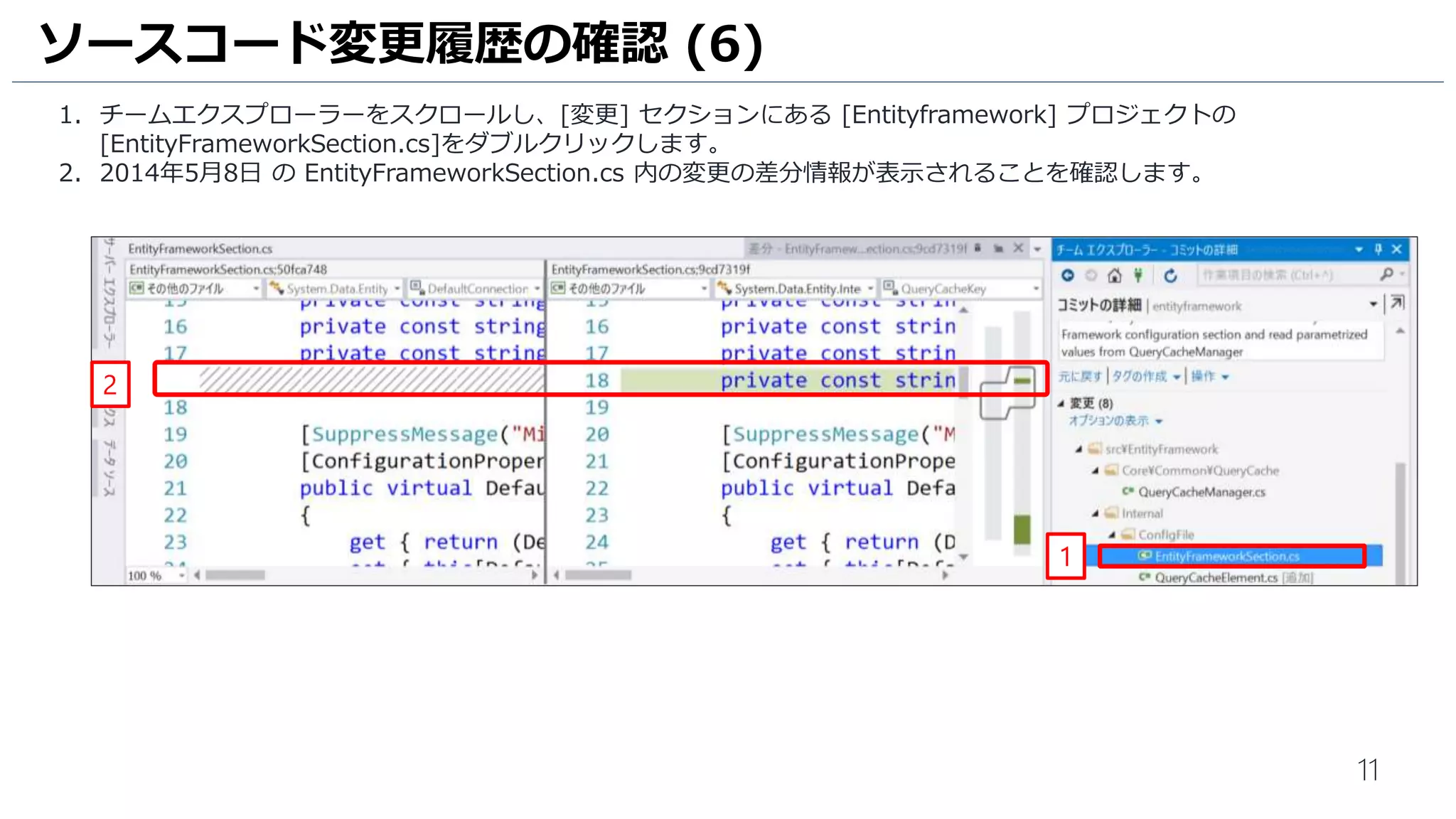Screen dimensions: 1456x819
Task: Click right header EntityFrameworkSection.cs;9cd7319f
Action: pyautogui.click(x=651, y=269)
